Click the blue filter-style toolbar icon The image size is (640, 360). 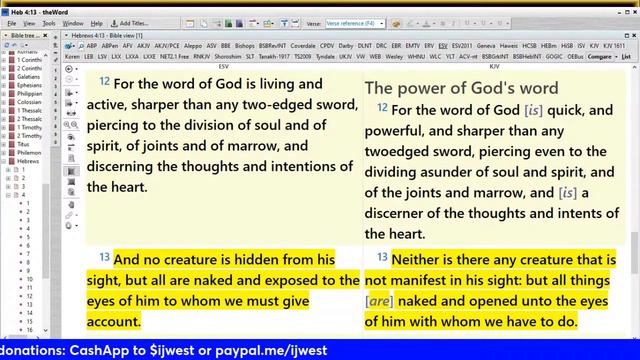click(284, 24)
